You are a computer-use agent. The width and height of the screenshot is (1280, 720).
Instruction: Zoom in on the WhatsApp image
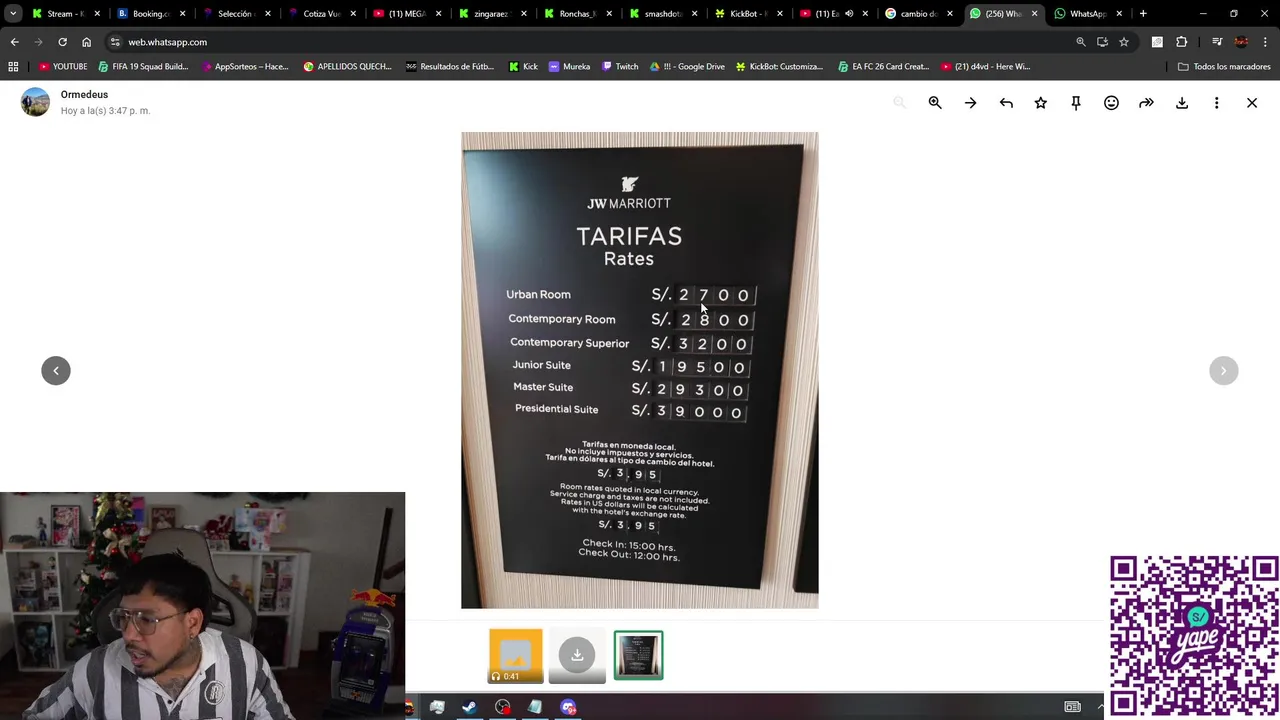(x=935, y=103)
